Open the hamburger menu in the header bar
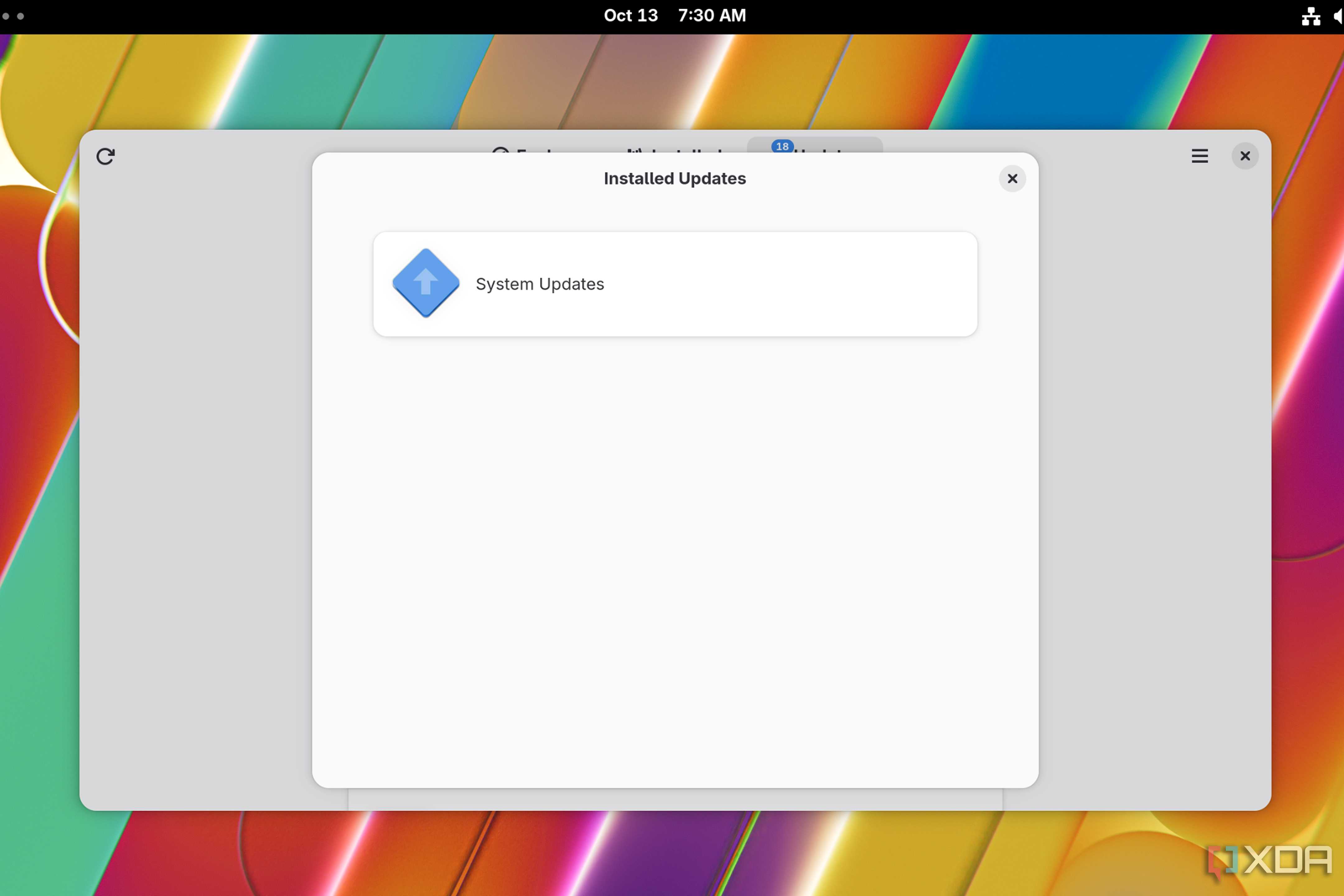 (1199, 156)
